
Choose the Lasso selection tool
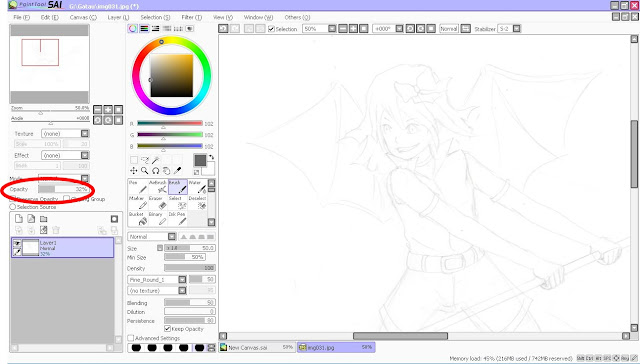144,160
